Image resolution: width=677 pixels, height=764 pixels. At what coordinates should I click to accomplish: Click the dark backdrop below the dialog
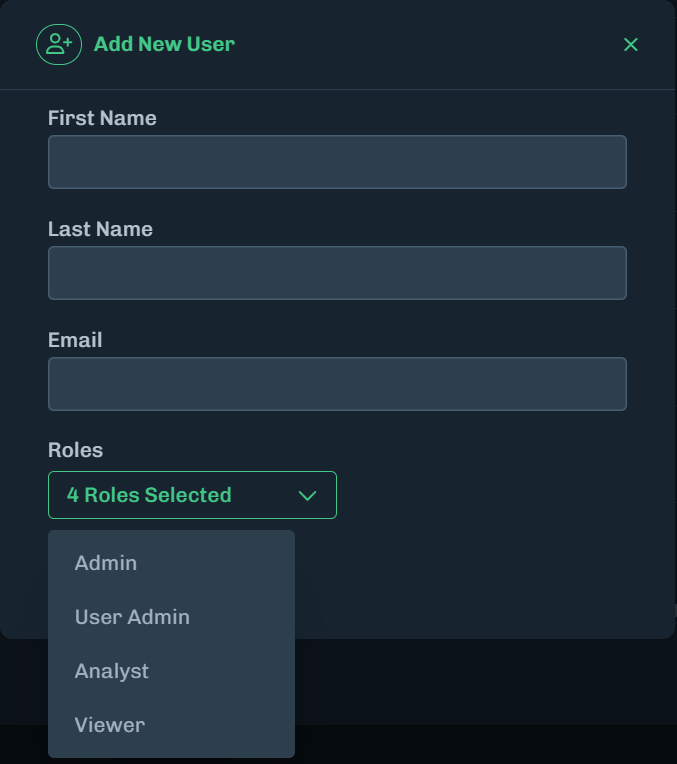[480, 700]
